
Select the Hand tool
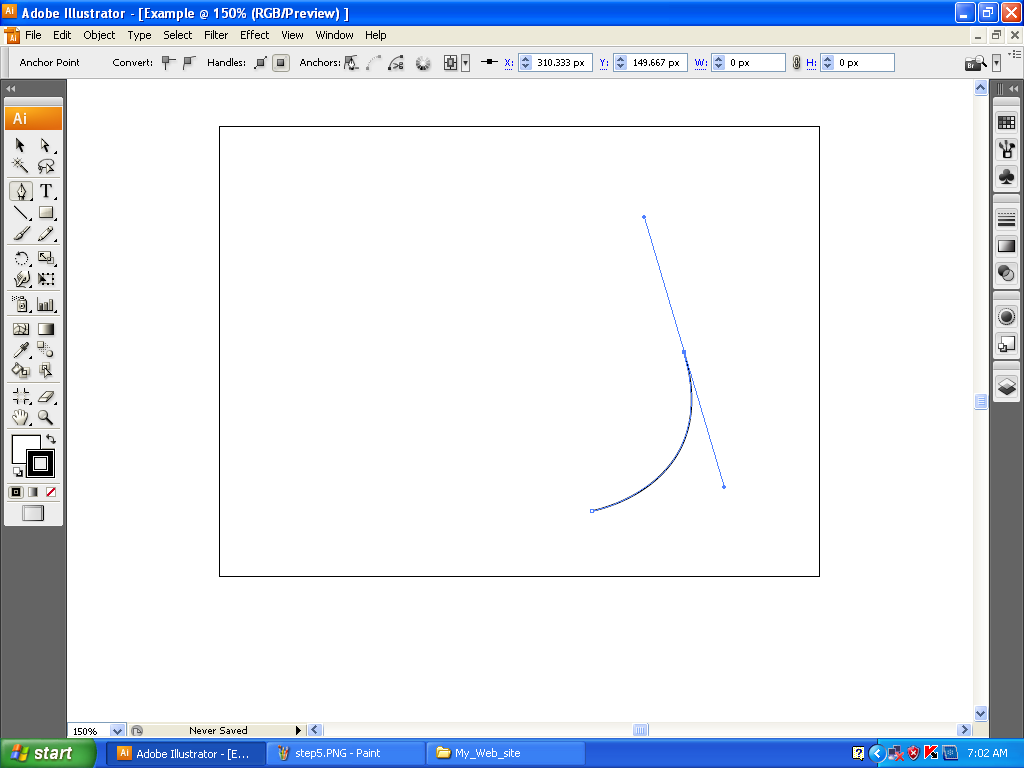coord(20,417)
